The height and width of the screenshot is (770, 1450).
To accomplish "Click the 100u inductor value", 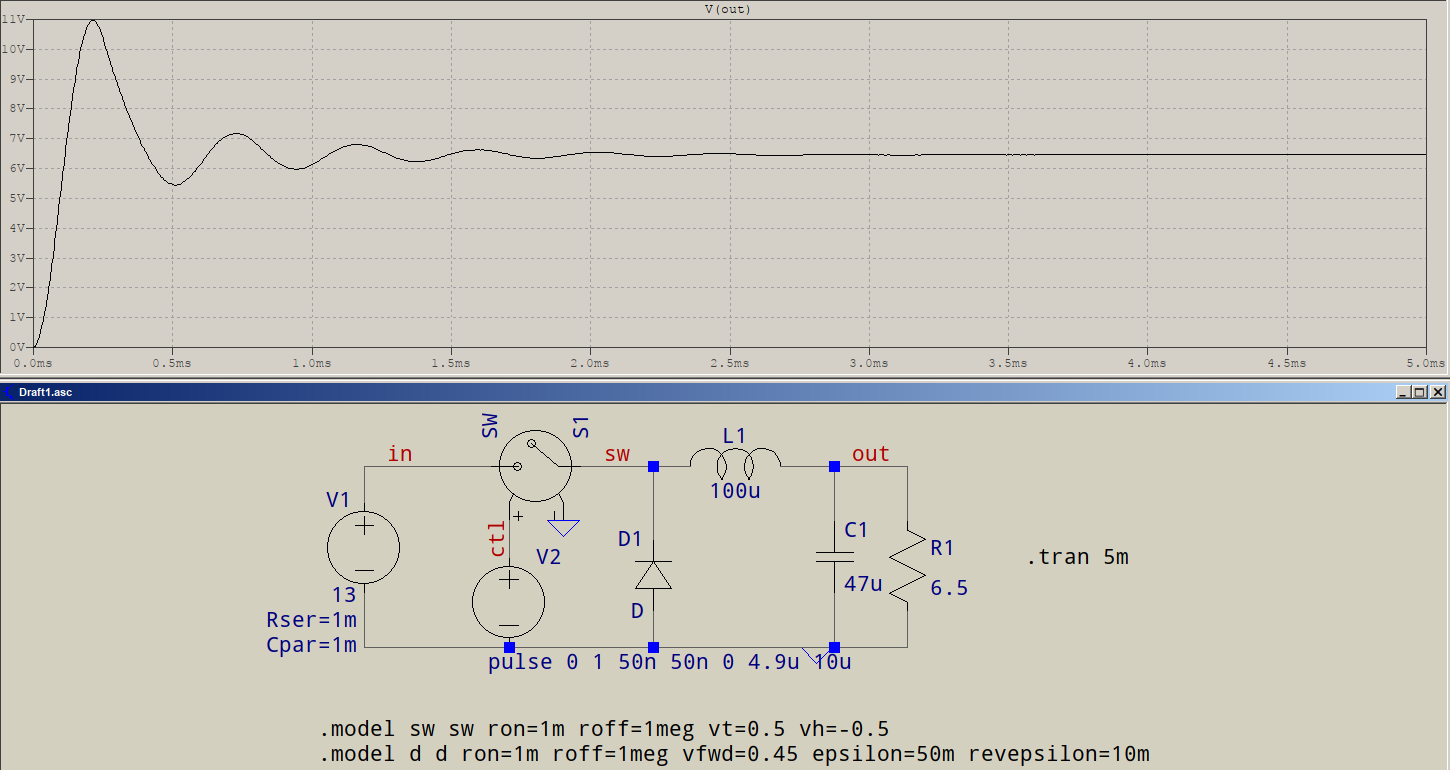I will pos(735,491).
